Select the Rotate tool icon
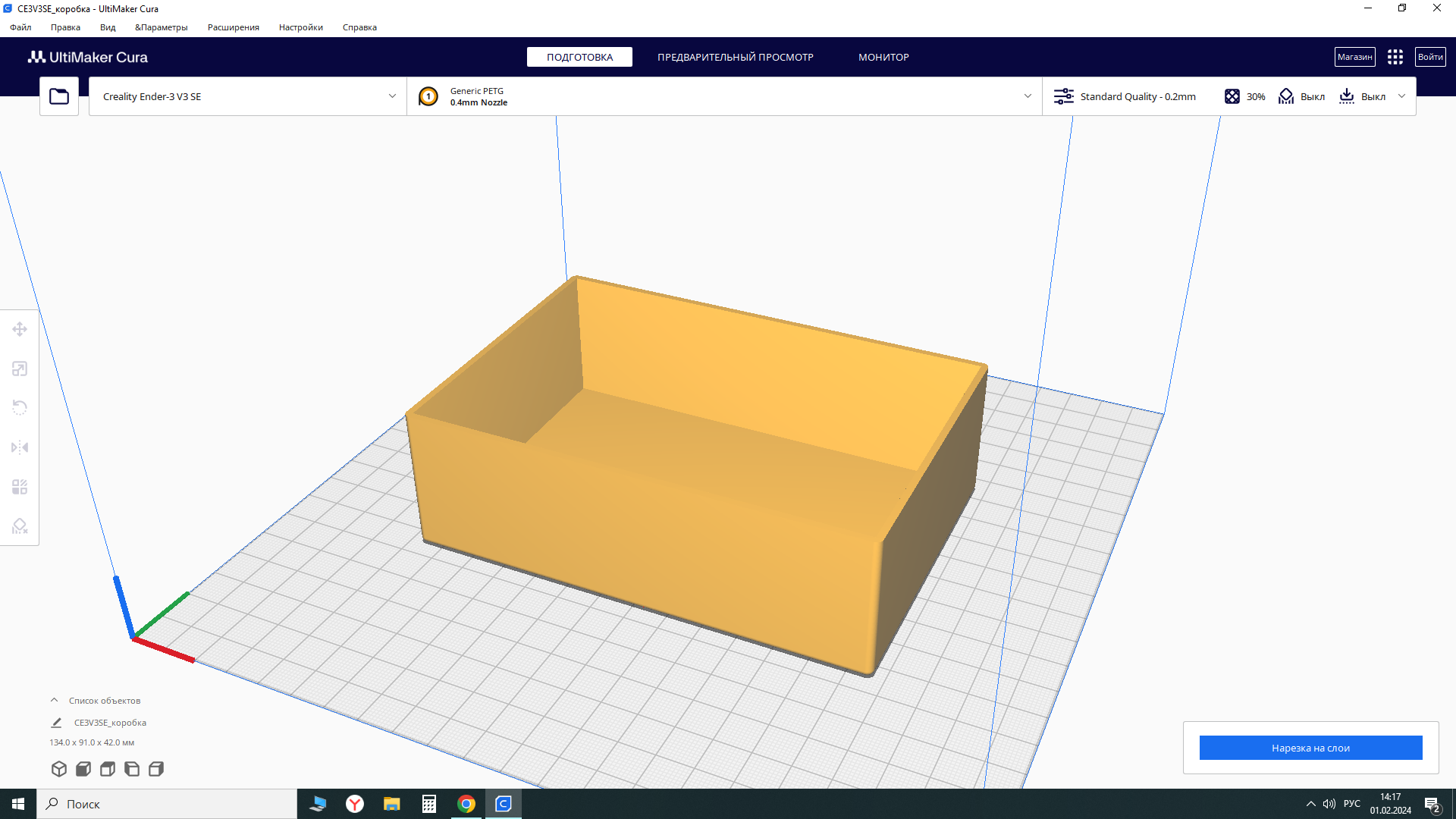Screen dimensions: 1456x819 (20, 408)
